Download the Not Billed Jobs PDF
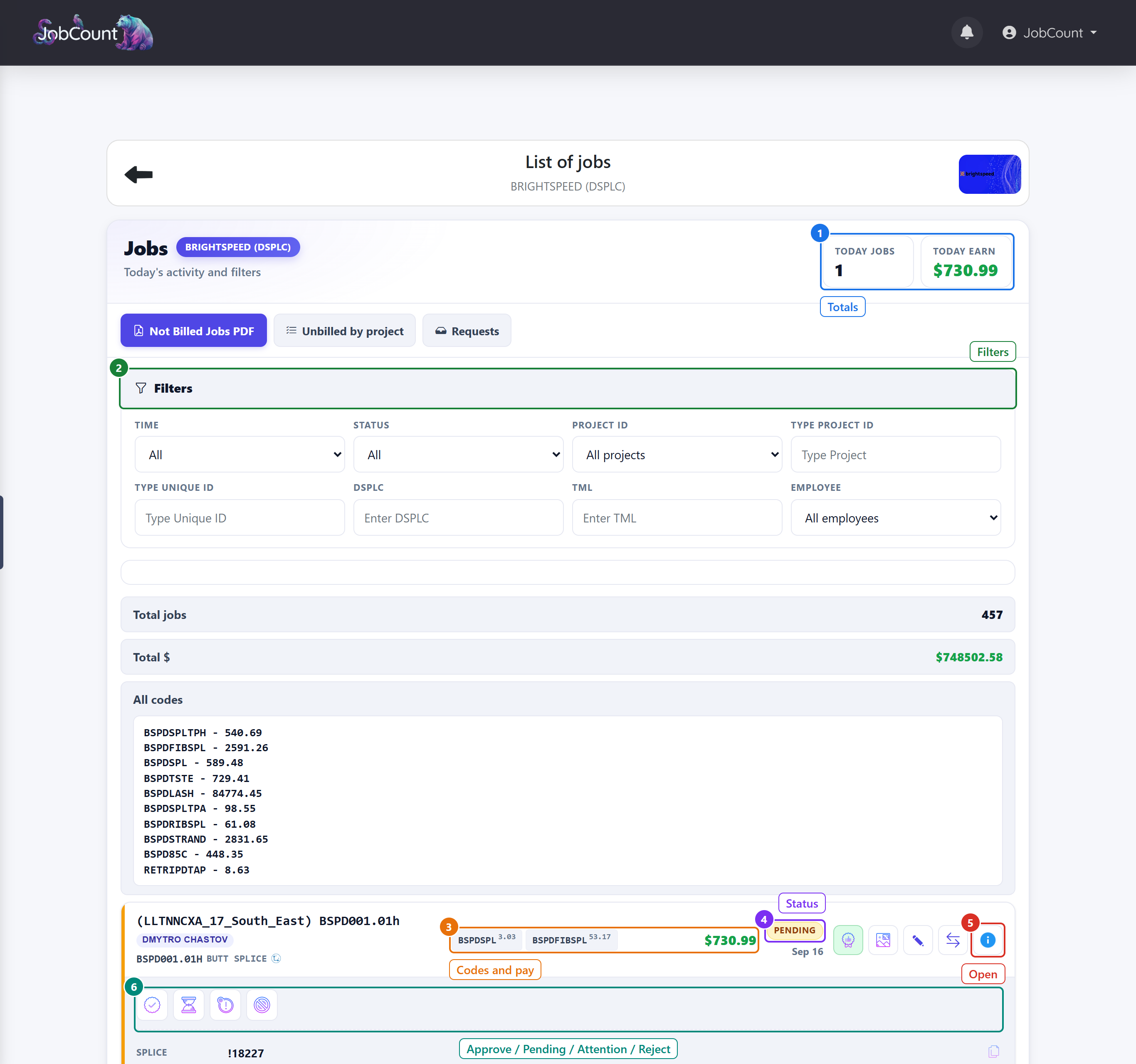1136x1064 pixels. click(x=193, y=330)
